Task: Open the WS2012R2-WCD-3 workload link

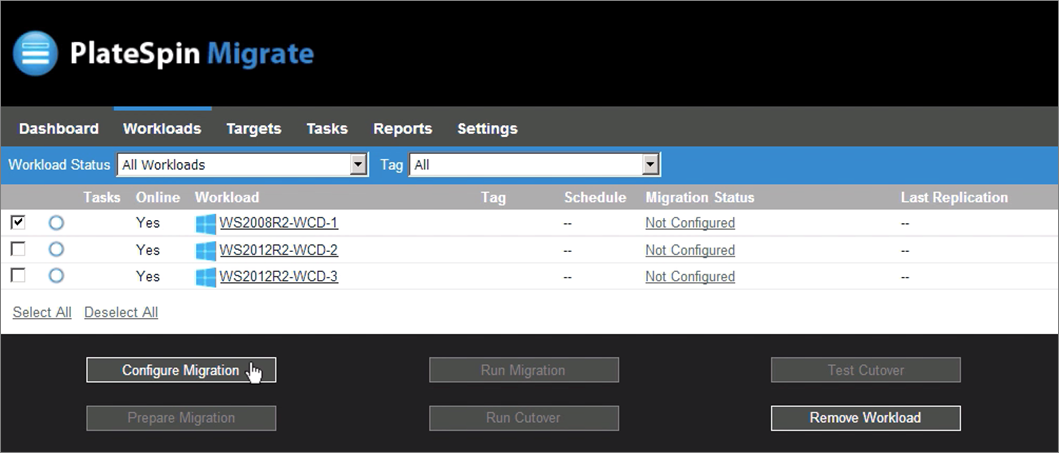Action: point(278,276)
